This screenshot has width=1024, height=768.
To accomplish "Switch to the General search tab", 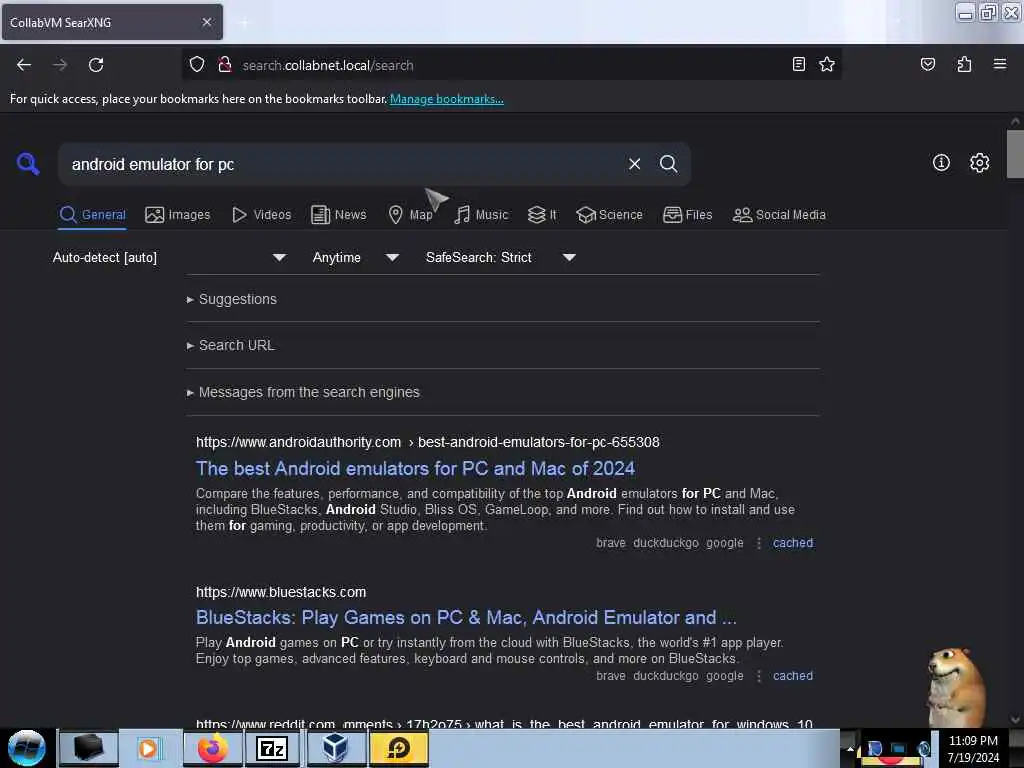I will 92,215.
